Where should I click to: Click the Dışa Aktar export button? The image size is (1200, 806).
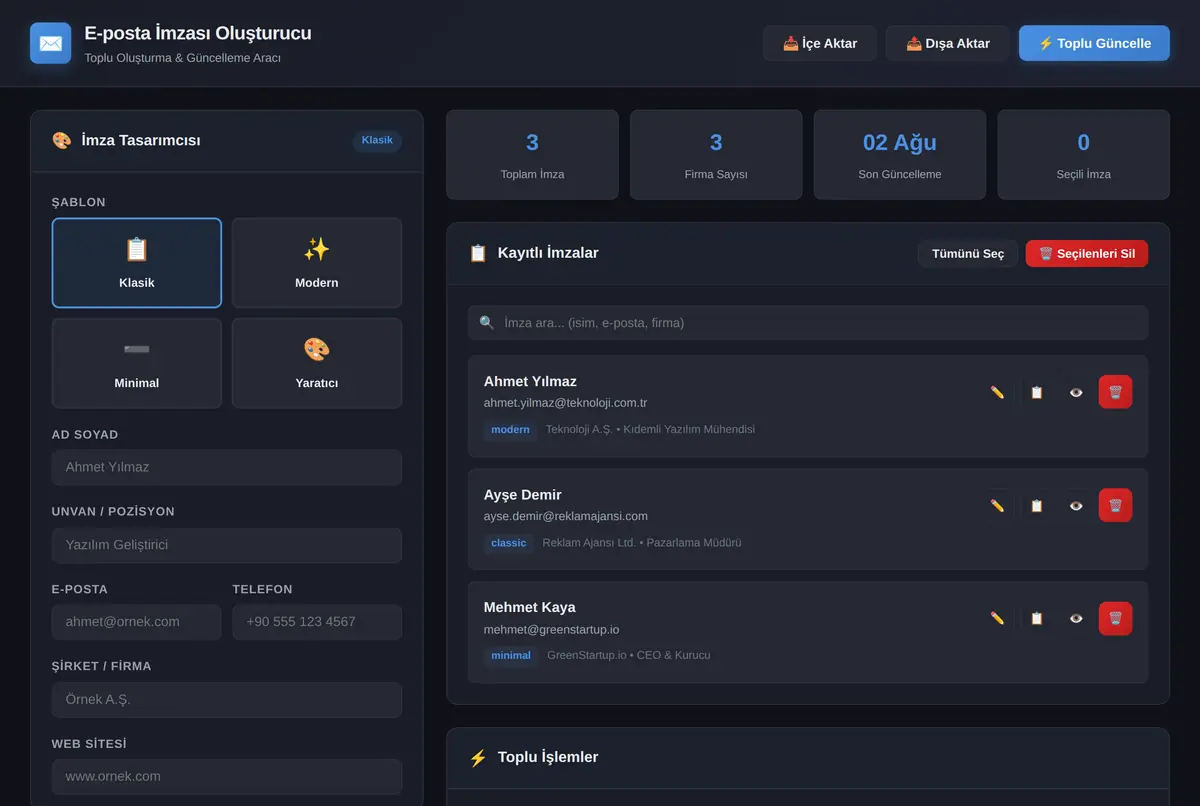pyautogui.click(x=948, y=43)
